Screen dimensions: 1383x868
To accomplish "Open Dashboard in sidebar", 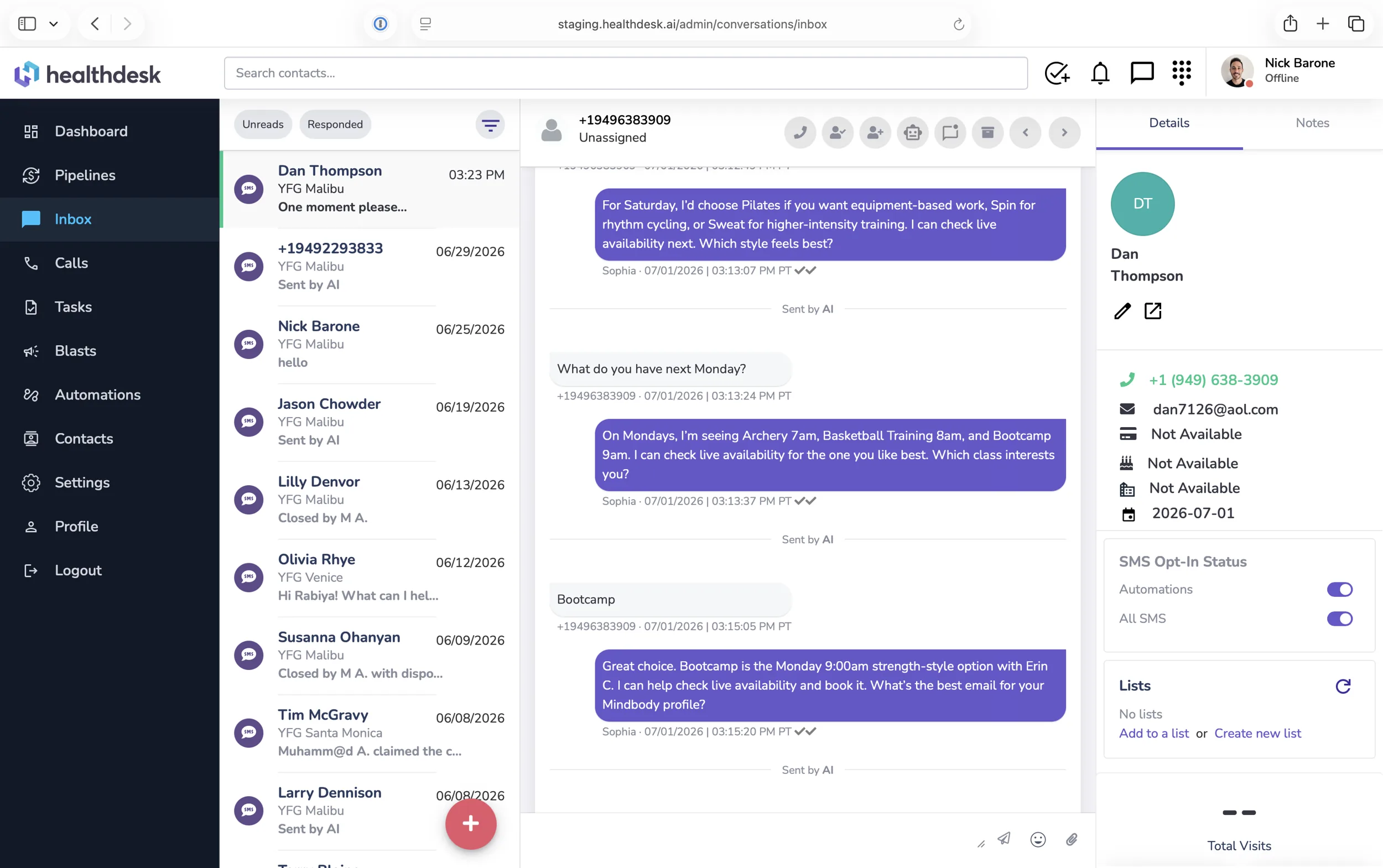I will (x=110, y=132).
